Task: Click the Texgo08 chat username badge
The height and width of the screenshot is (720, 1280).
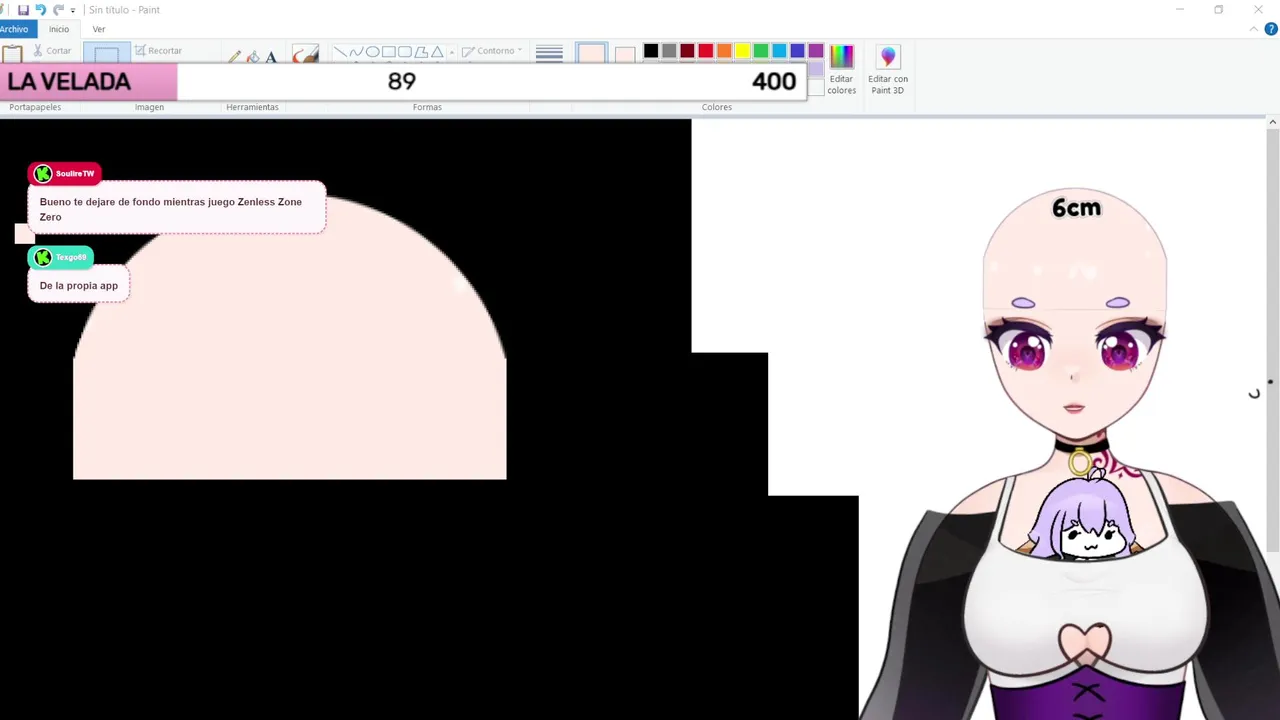Action: pos(61,257)
